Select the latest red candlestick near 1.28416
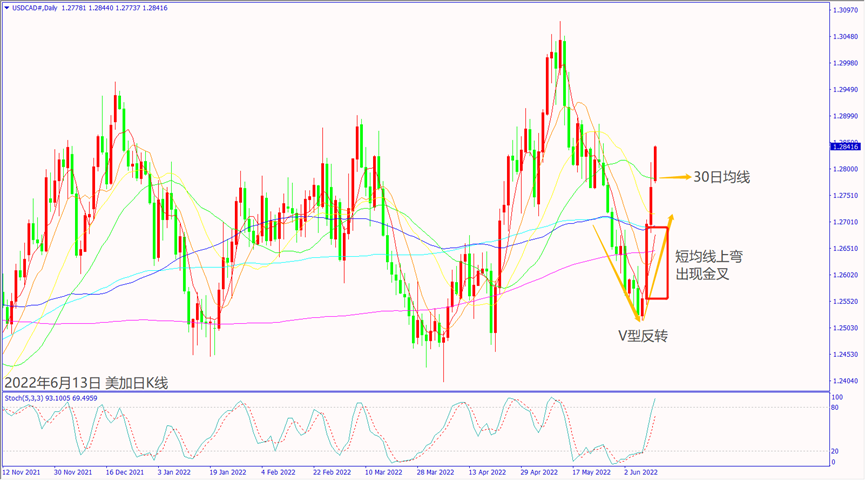Screen dimensions: 865x480 (655, 163)
